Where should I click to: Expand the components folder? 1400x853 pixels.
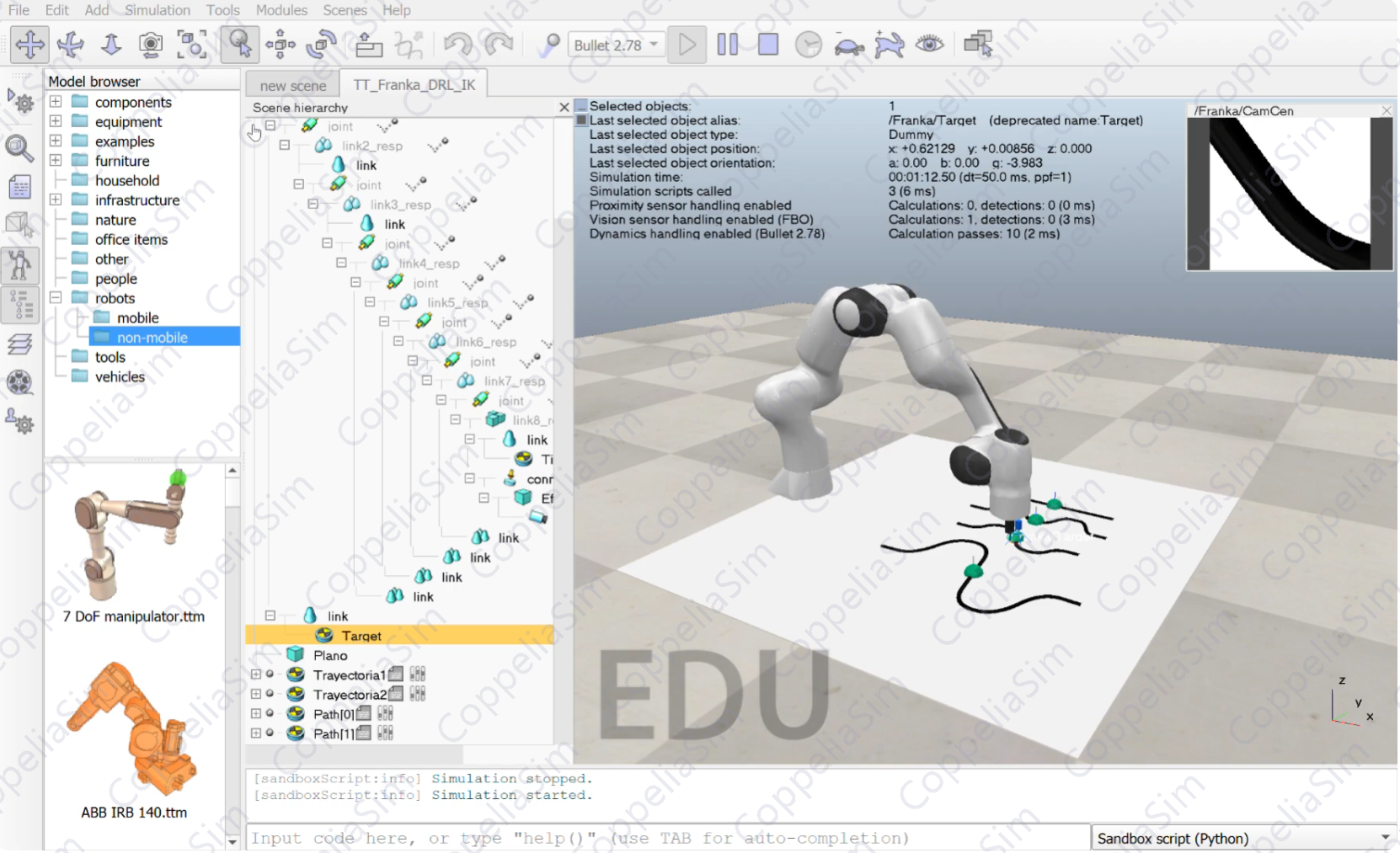pos(56,102)
